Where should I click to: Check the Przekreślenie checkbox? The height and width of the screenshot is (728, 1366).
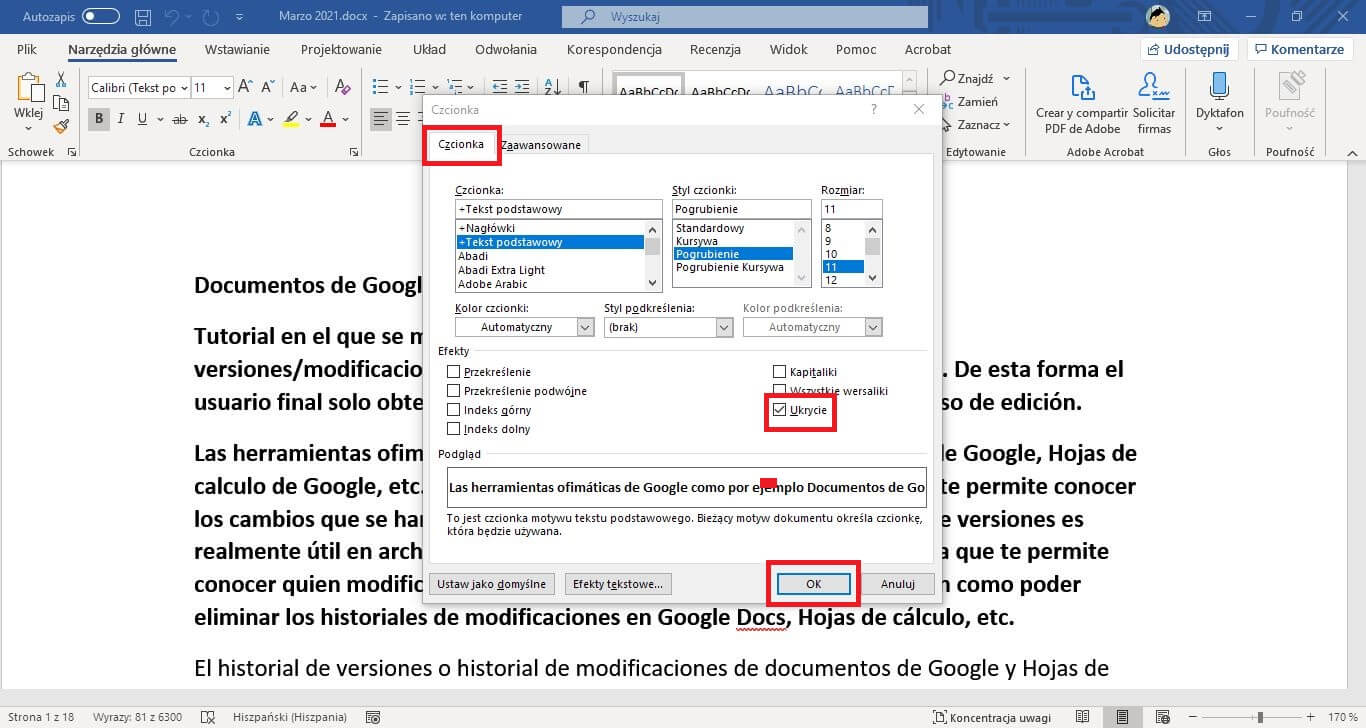[454, 372]
